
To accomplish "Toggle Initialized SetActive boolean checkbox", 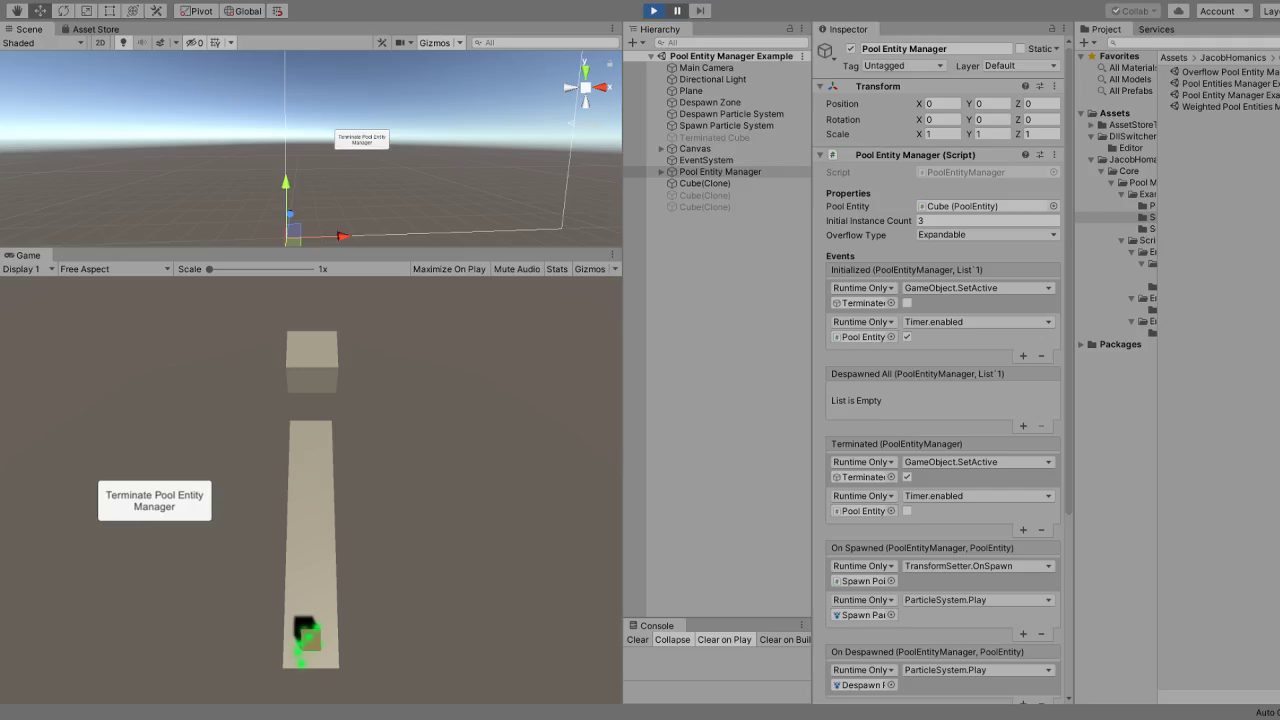I will [907, 303].
